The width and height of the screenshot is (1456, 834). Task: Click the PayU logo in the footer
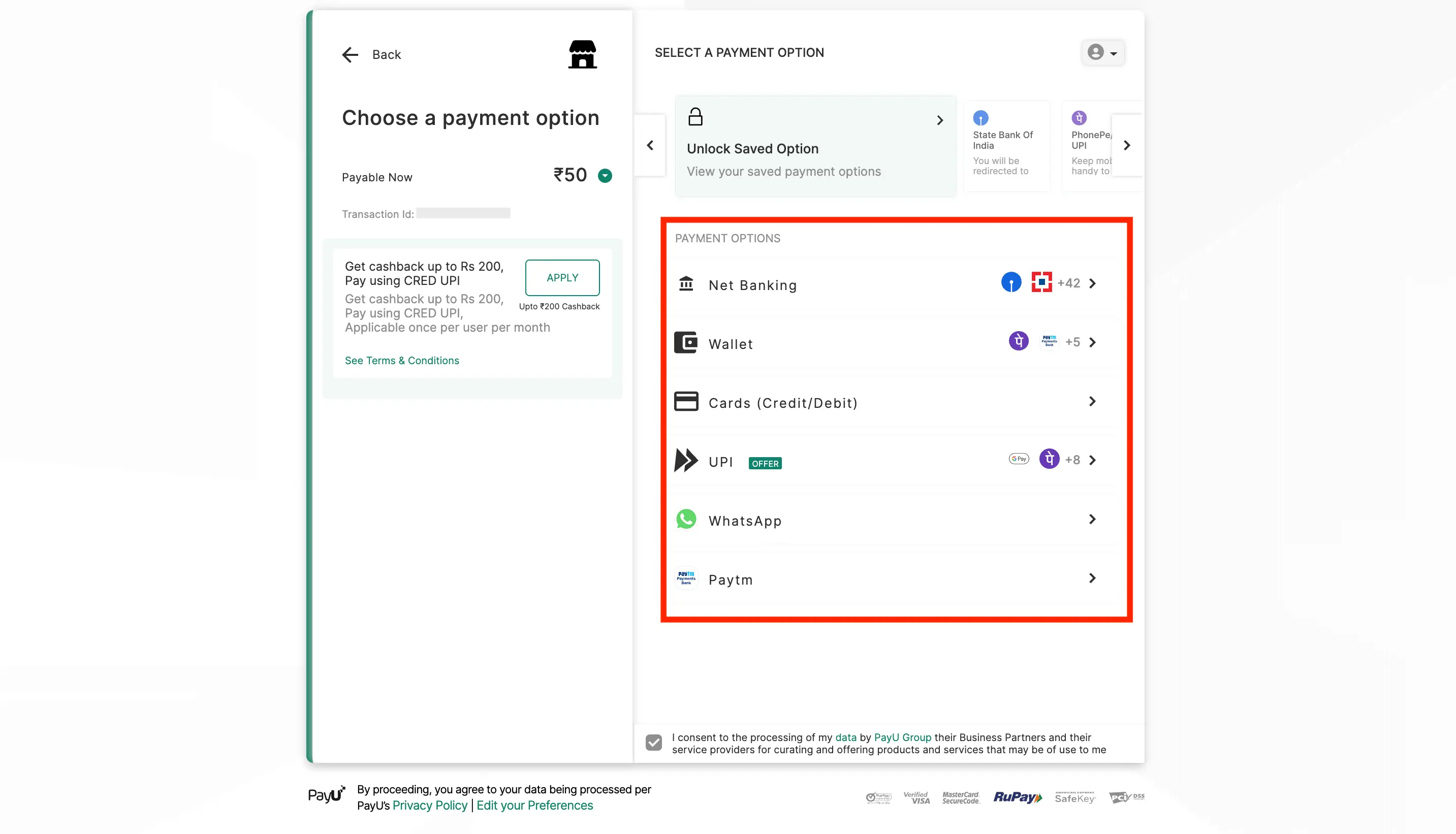click(327, 795)
